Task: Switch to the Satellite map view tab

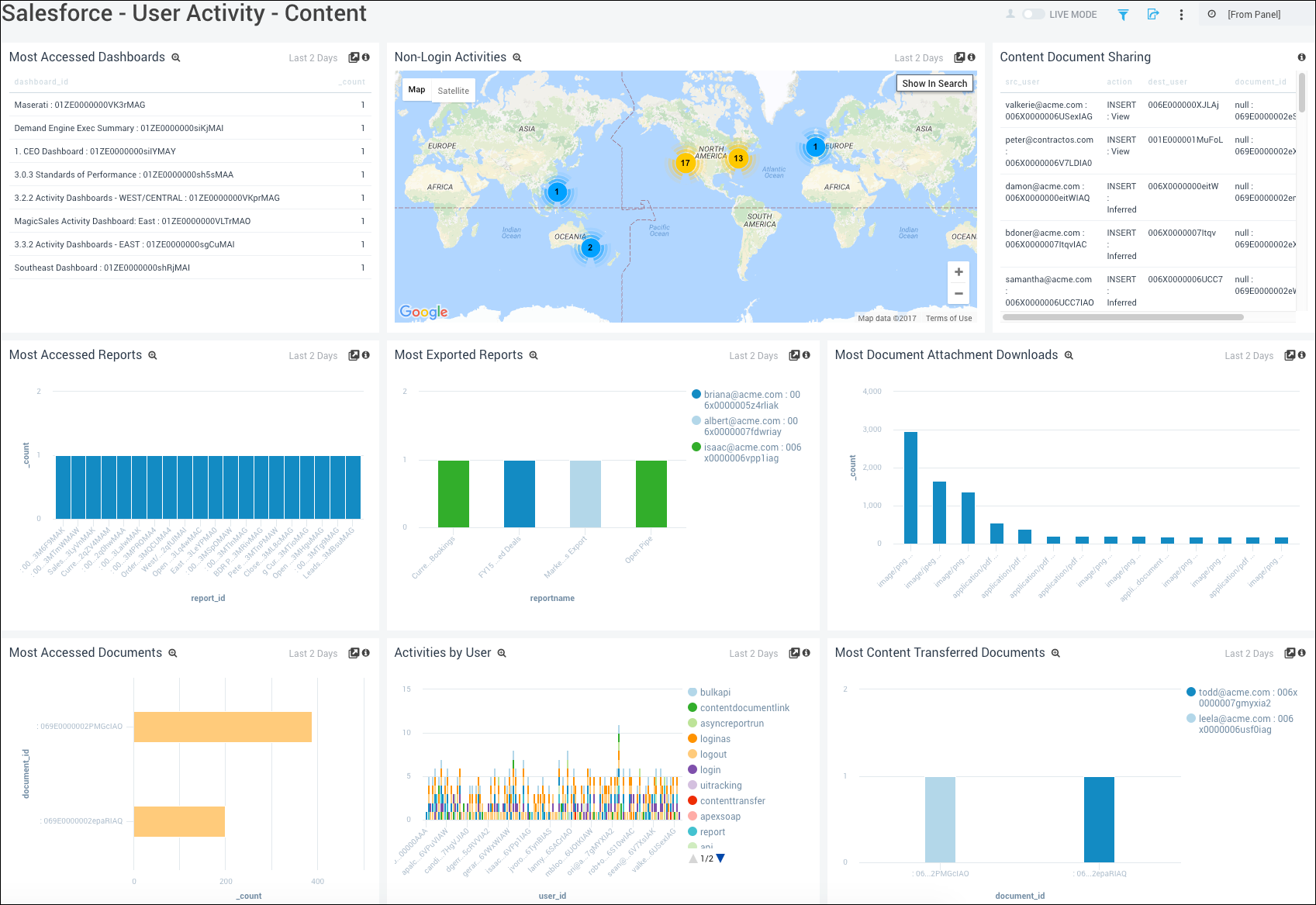Action: (453, 90)
